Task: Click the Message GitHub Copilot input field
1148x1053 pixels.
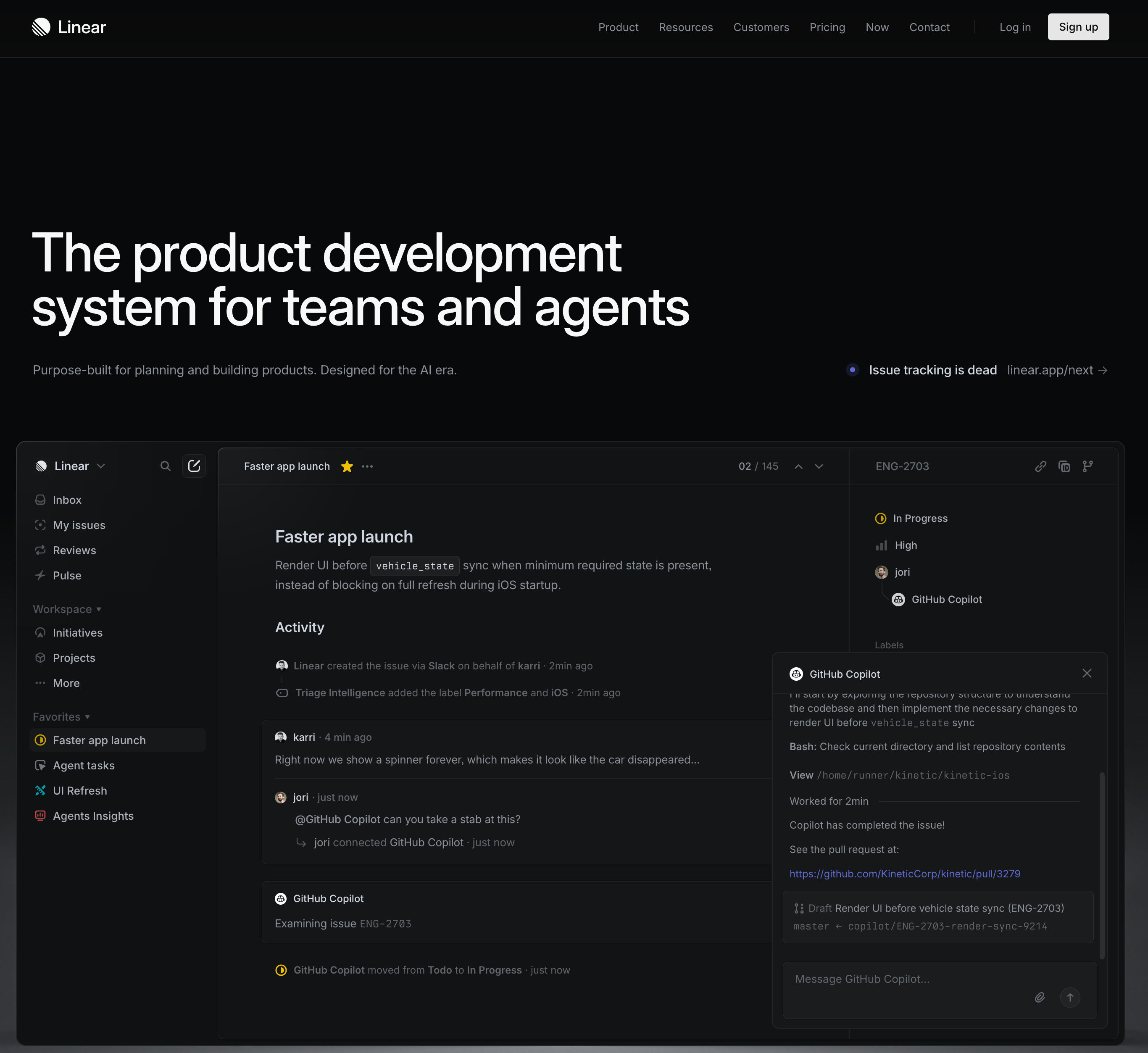Action: 911,979
